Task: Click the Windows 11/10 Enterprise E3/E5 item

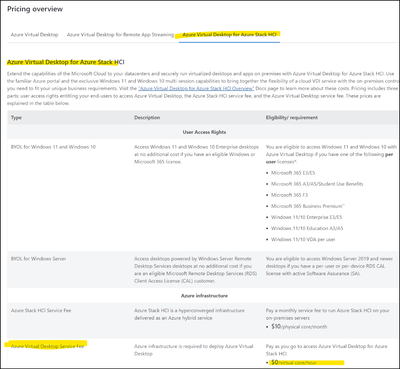Action: [306, 217]
